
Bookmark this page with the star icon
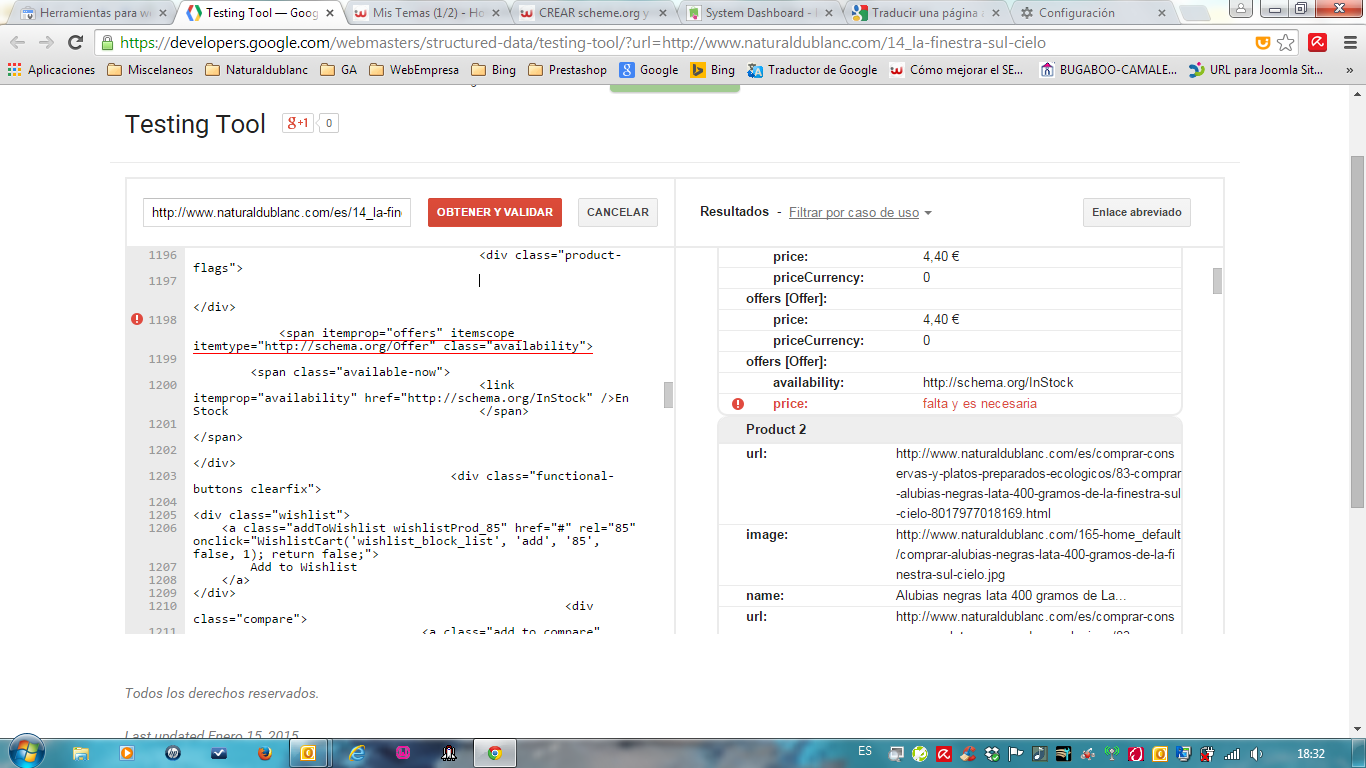(x=1287, y=43)
